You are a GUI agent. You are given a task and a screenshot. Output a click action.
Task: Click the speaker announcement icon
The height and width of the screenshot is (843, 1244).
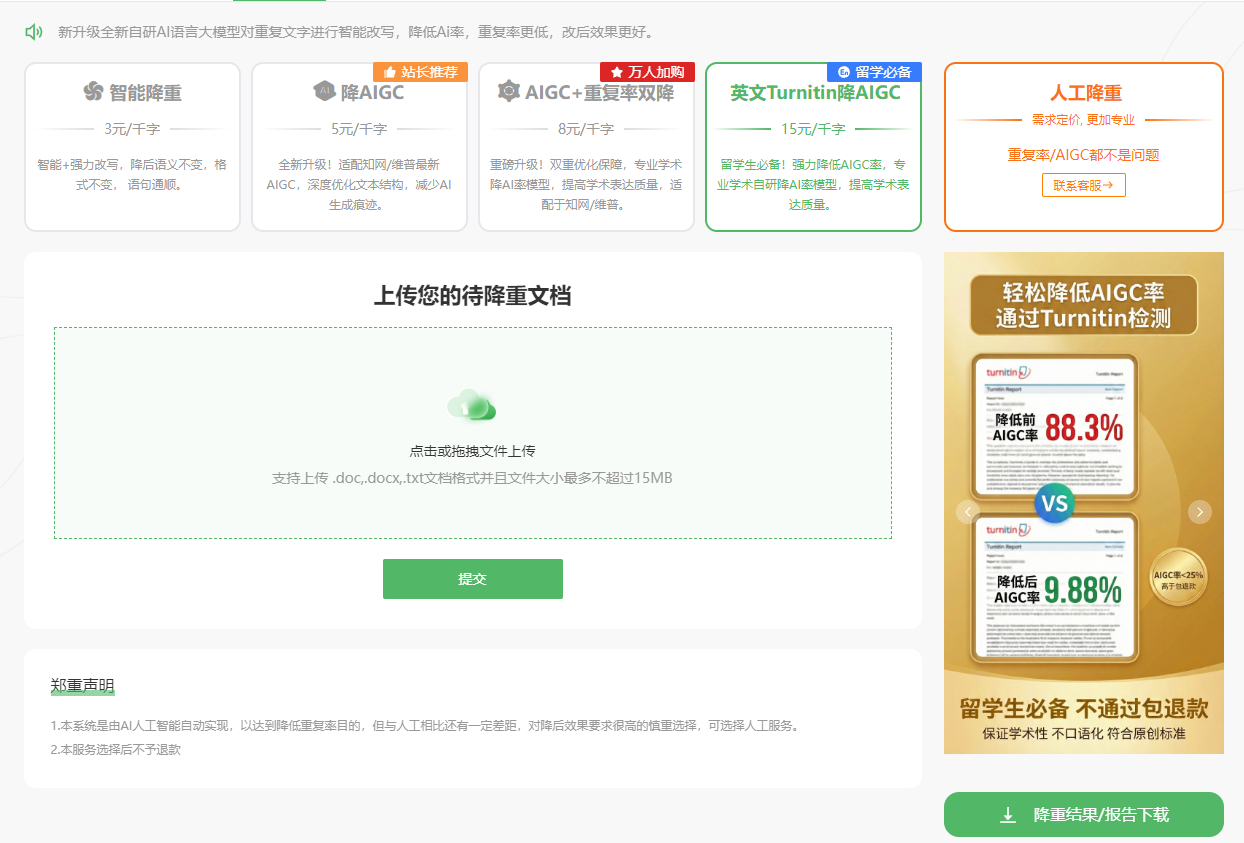(x=34, y=32)
